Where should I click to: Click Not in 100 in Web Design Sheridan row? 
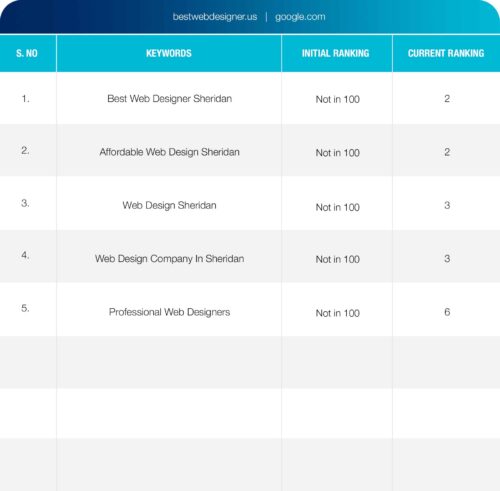(x=337, y=207)
